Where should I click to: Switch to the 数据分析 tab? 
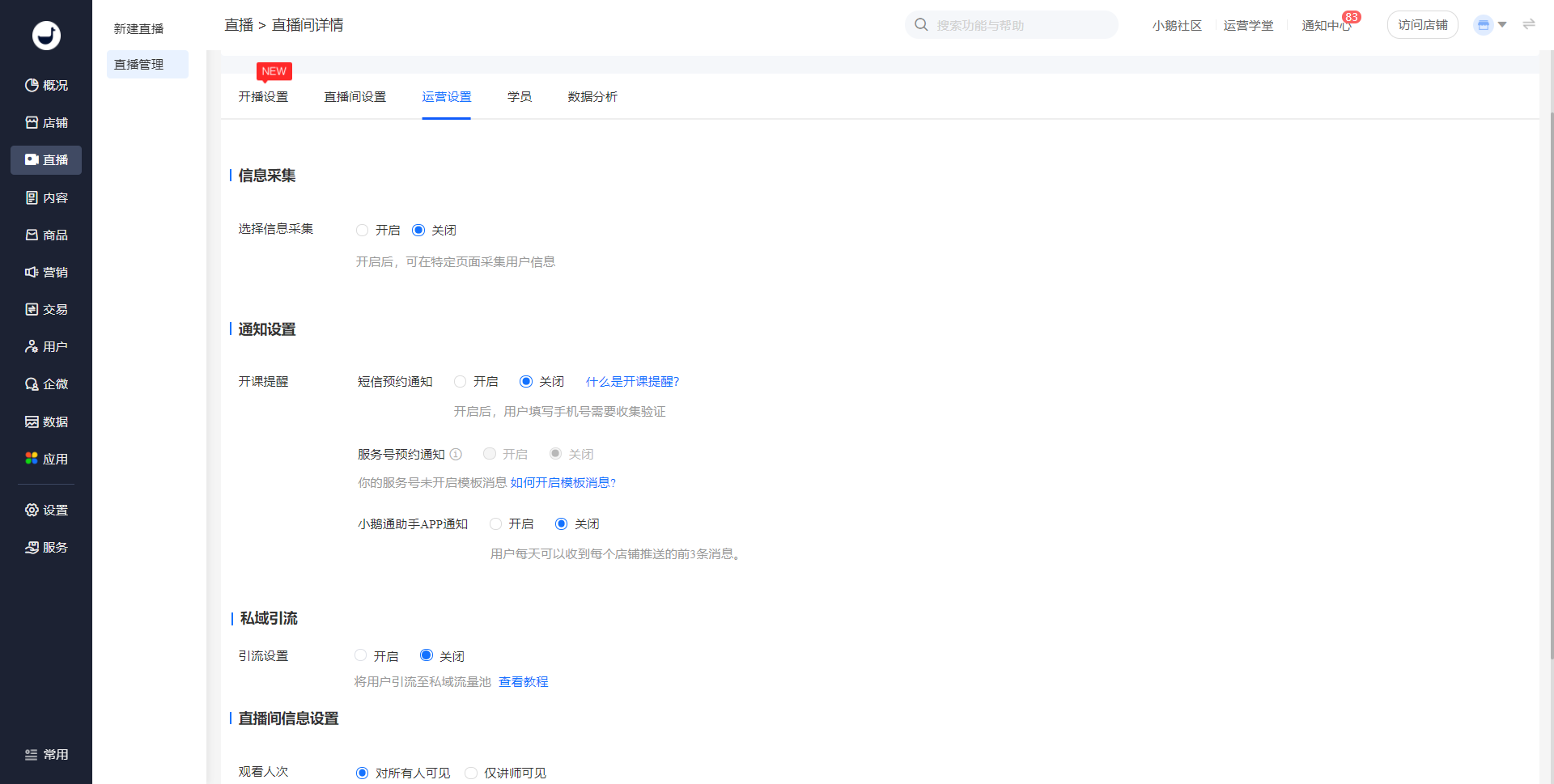592,97
